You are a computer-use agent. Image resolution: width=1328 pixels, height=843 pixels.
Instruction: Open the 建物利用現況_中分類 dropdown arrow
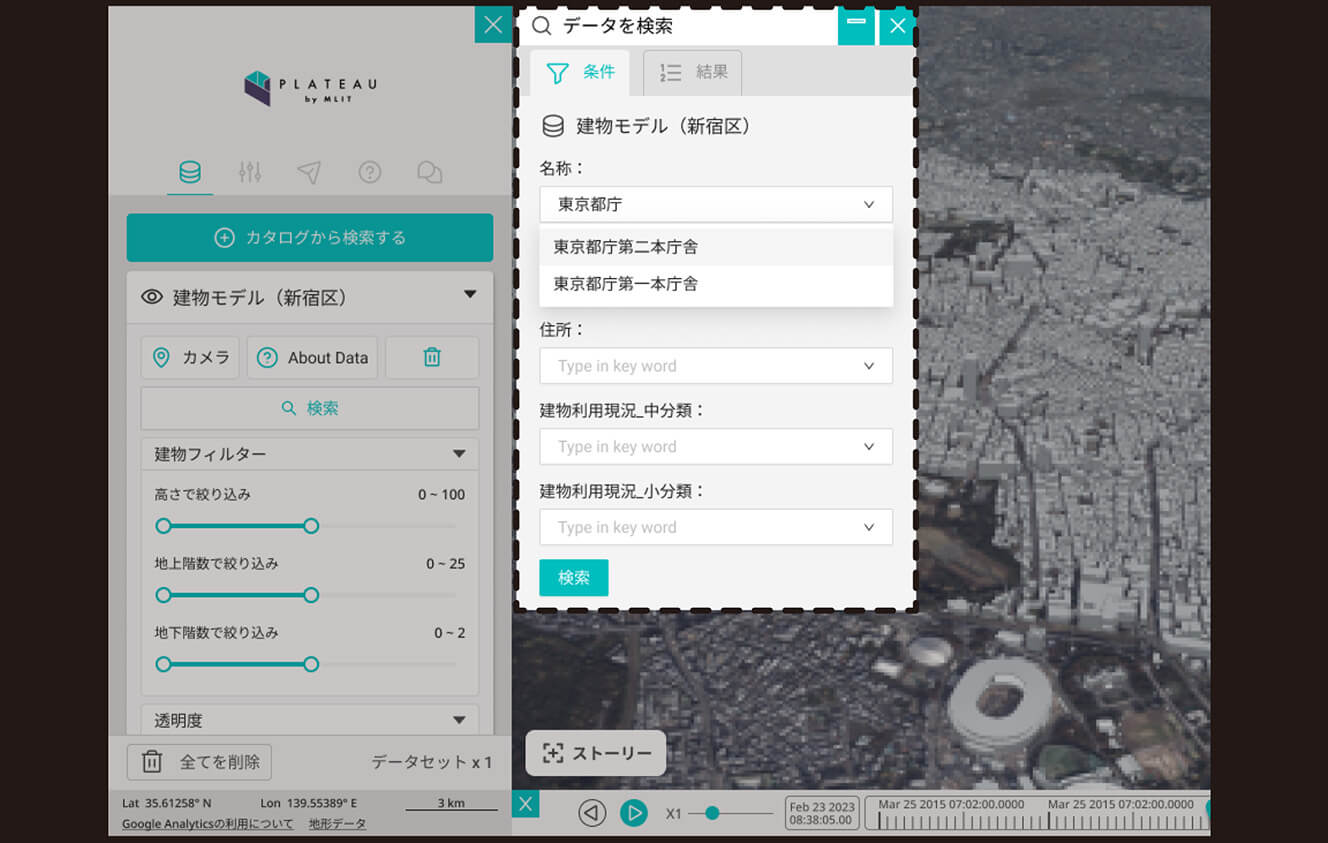[x=869, y=447]
